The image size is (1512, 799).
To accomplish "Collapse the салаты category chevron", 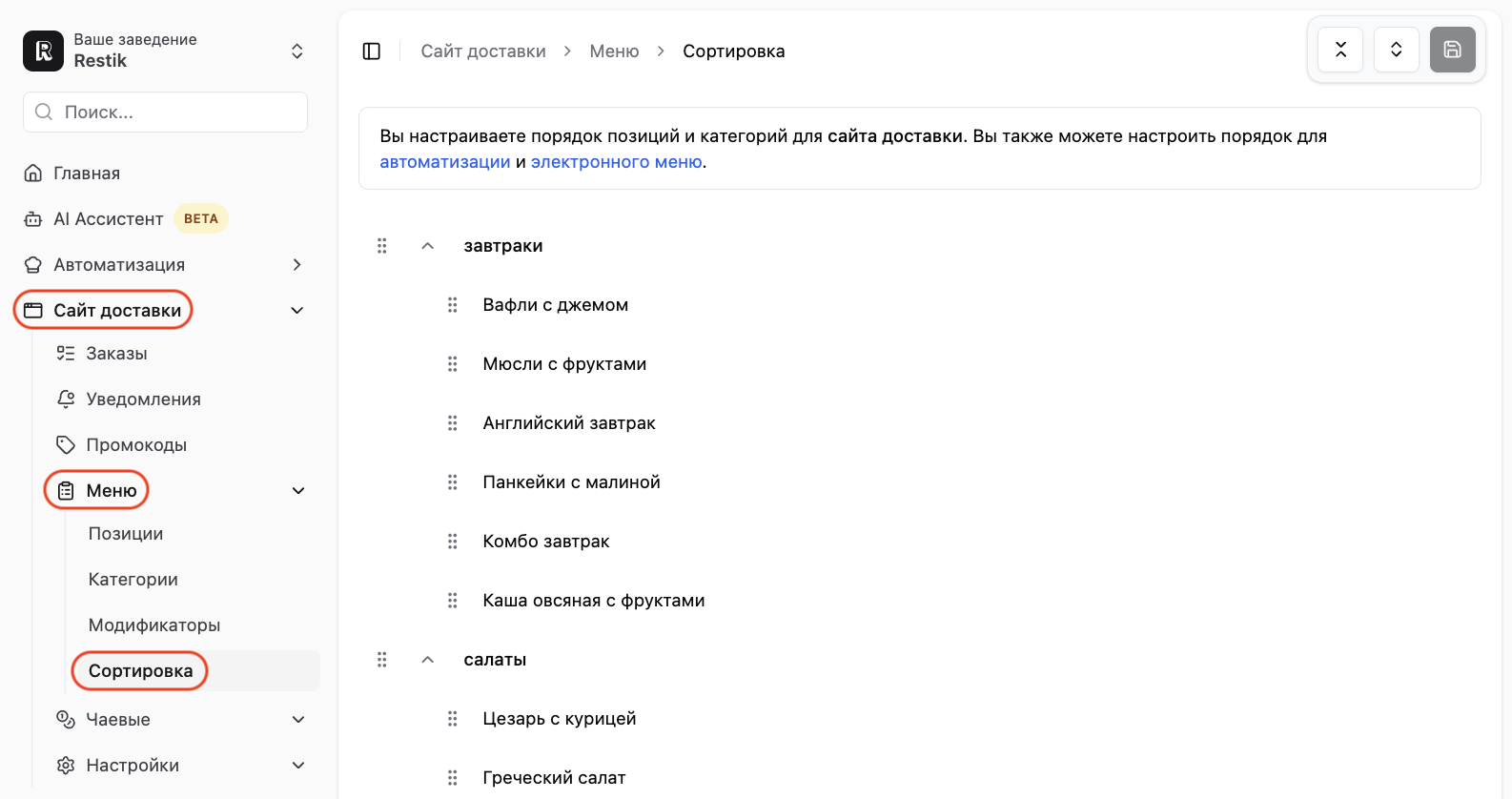I will coord(428,660).
